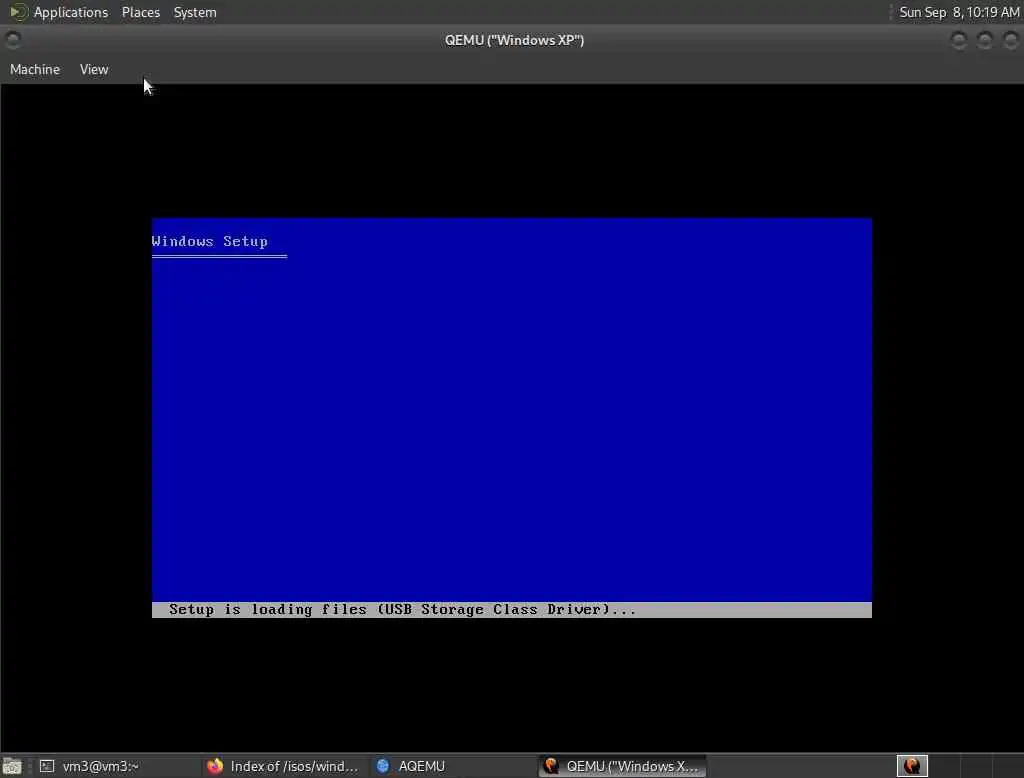Viewport: 1024px width, 778px height.
Task: Click the Firefox icon in the taskbar
Action: (x=215, y=766)
